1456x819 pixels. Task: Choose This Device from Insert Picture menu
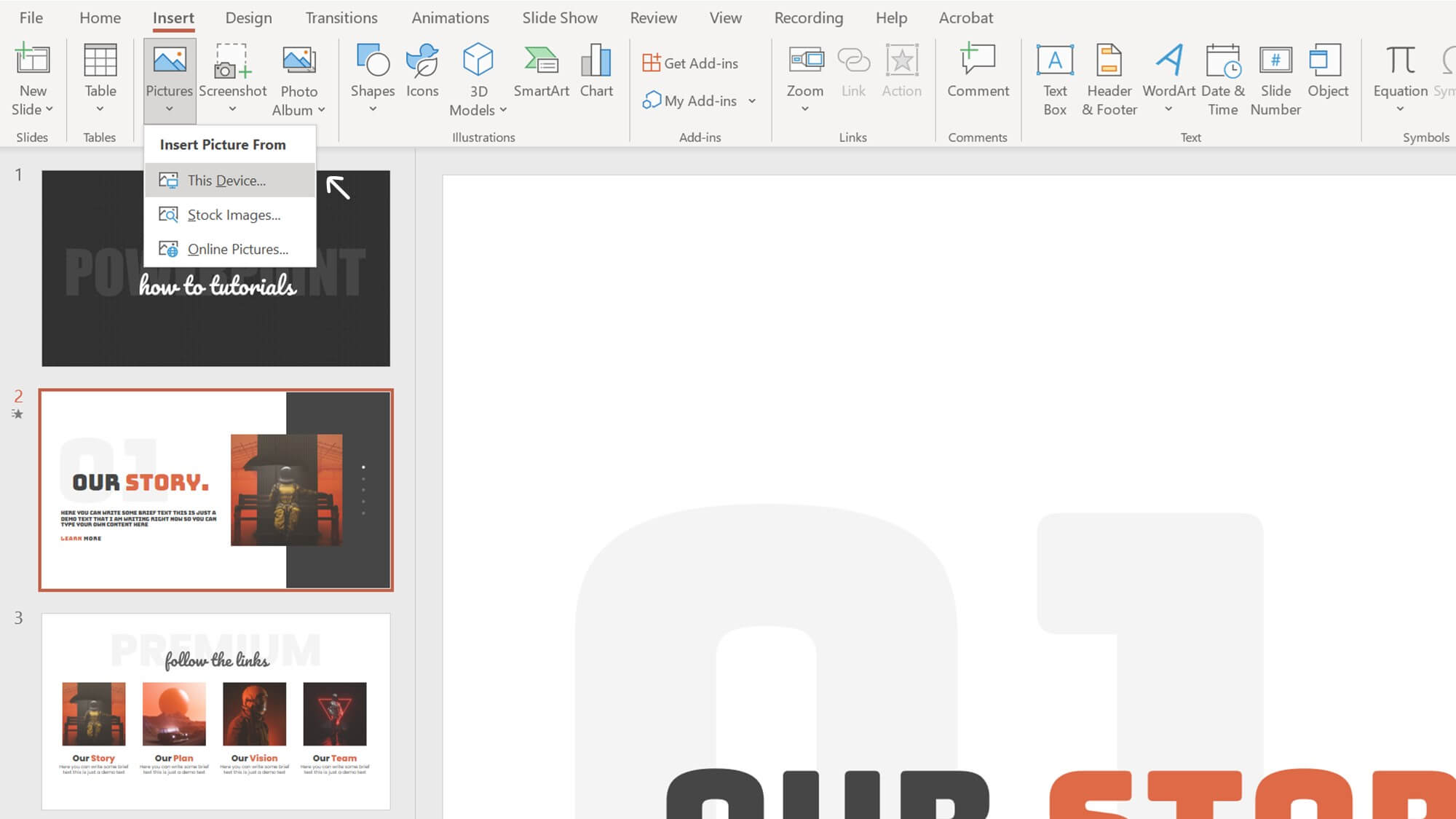[226, 180]
